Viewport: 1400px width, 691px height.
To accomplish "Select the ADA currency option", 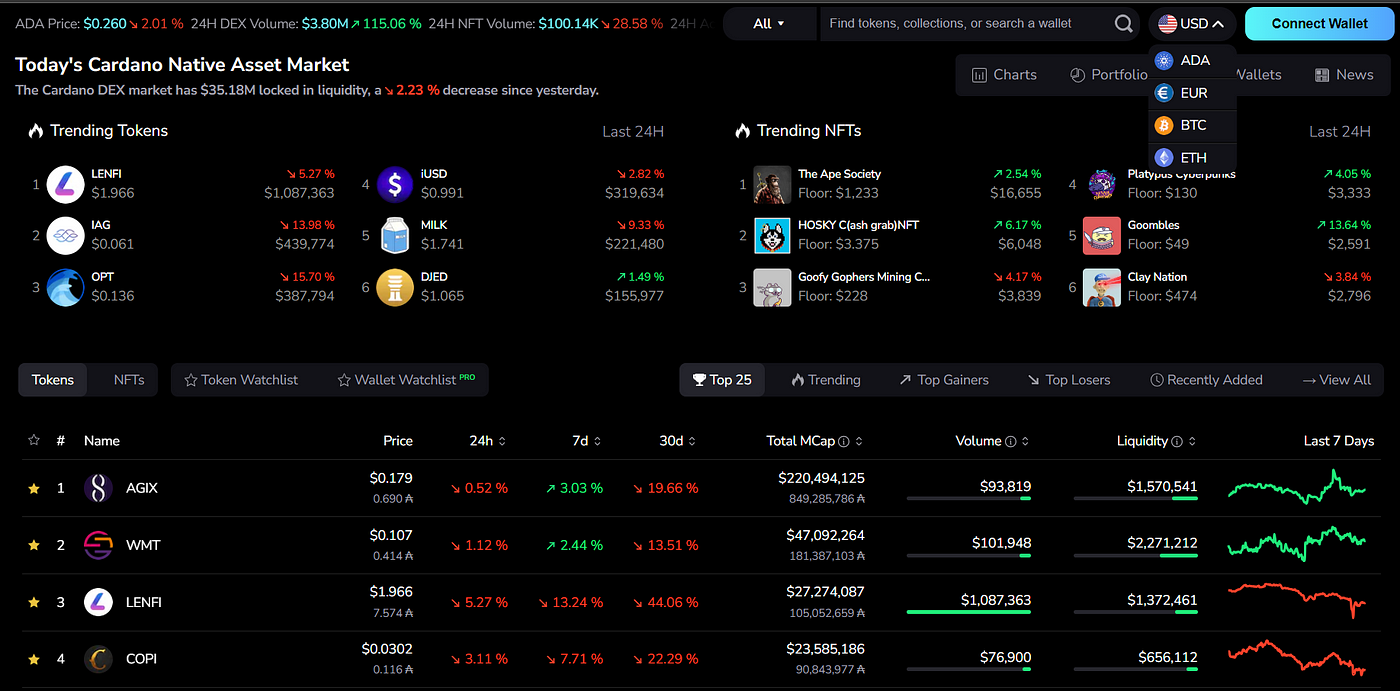I will (x=1192, y=60).
